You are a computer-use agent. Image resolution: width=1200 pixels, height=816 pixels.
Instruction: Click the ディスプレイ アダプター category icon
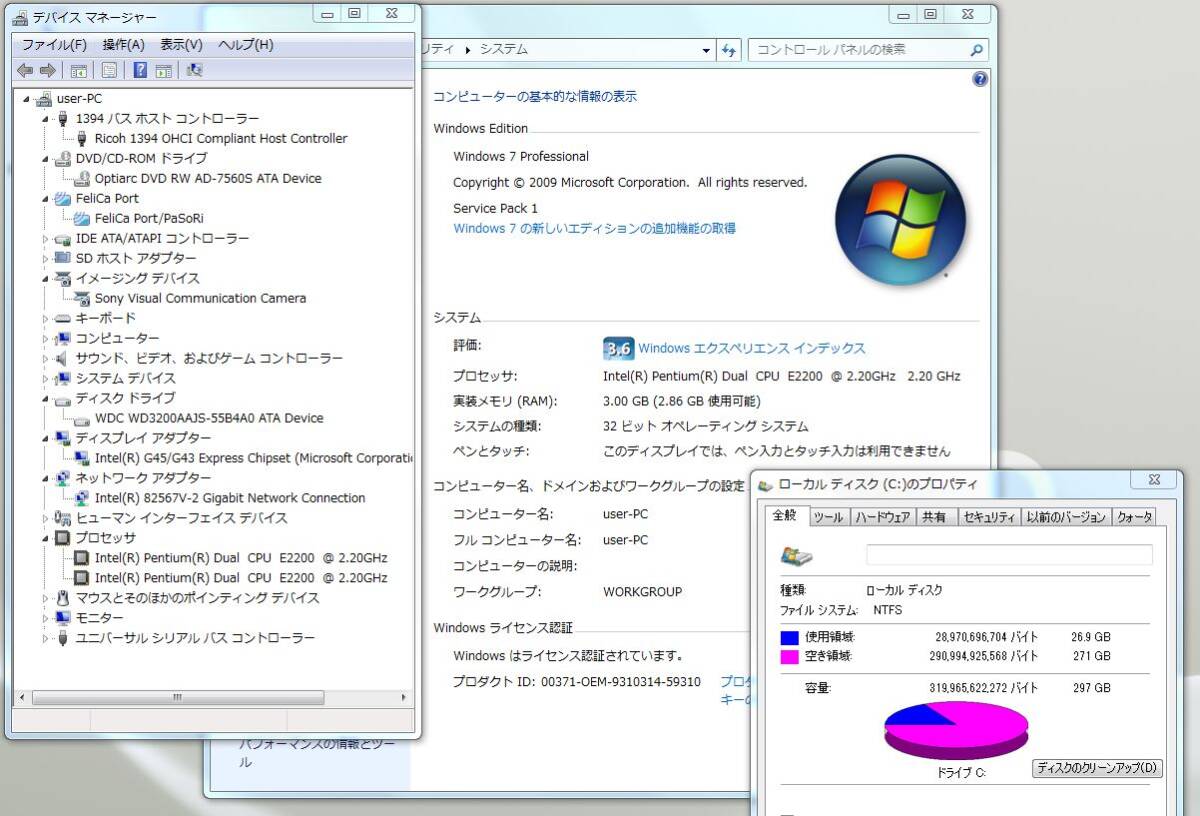point(63,438)
